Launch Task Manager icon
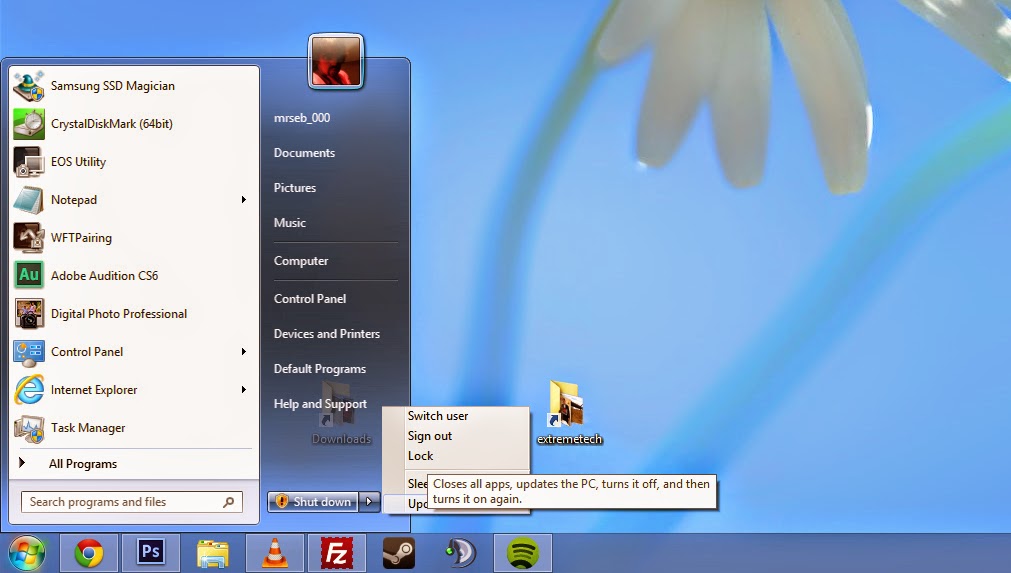Image resolution: width=1011 pixels, height=573 pixels. 29,428
